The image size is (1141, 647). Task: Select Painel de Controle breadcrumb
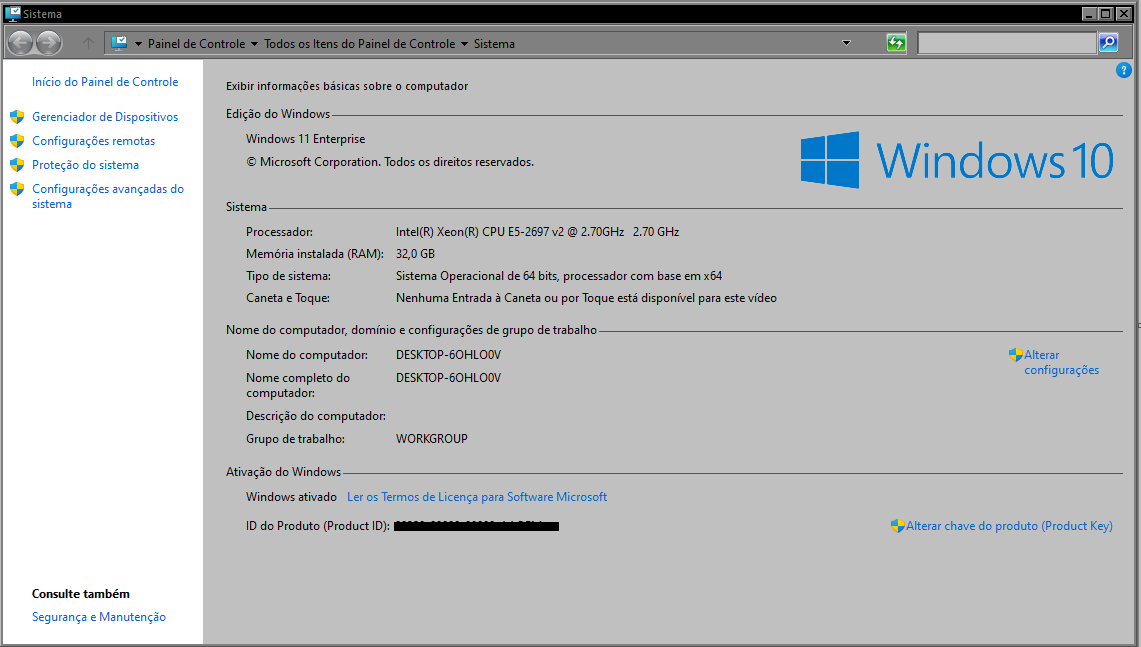tap(196, 44)
